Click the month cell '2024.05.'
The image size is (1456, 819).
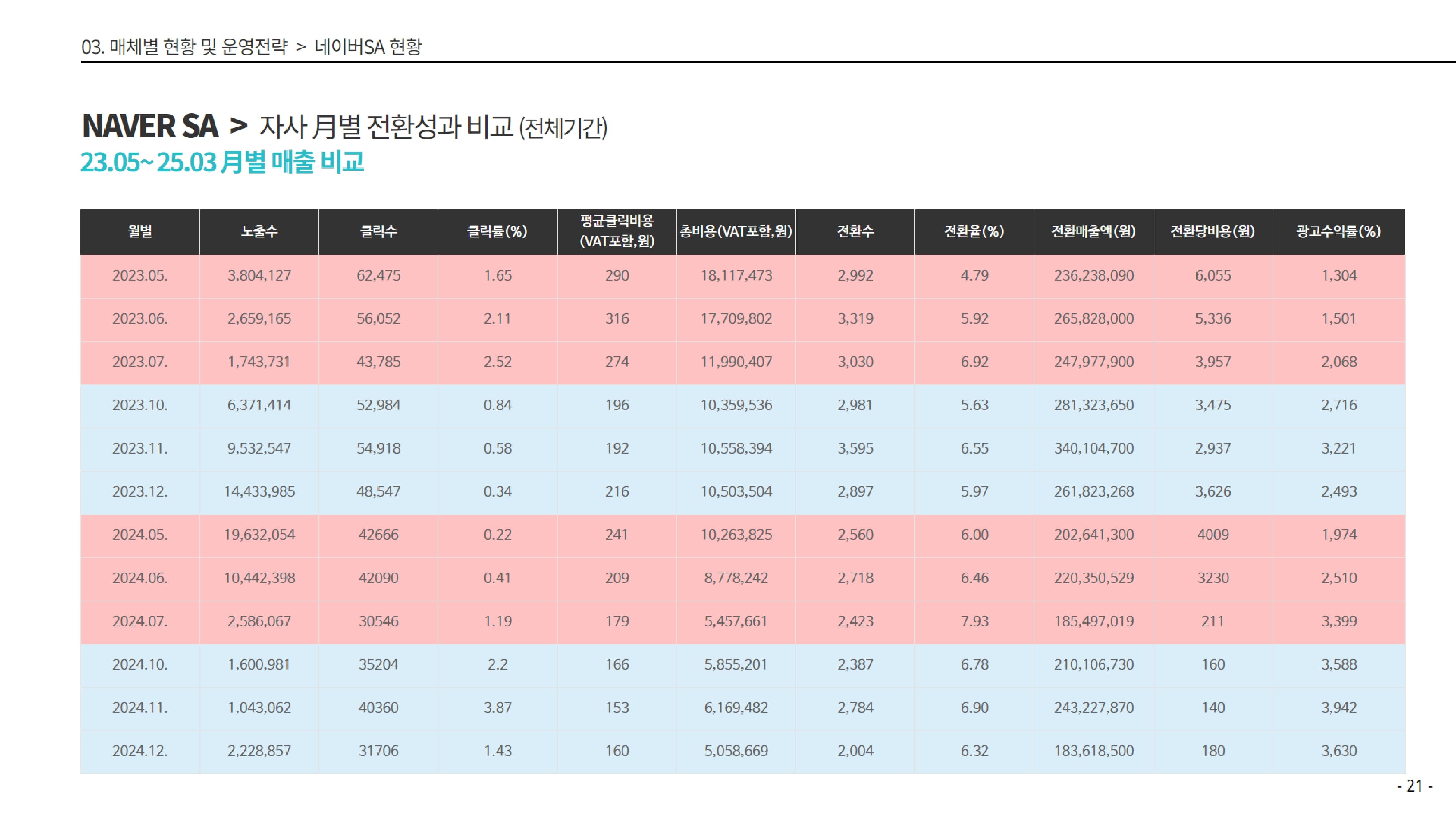tap(140, 535)
